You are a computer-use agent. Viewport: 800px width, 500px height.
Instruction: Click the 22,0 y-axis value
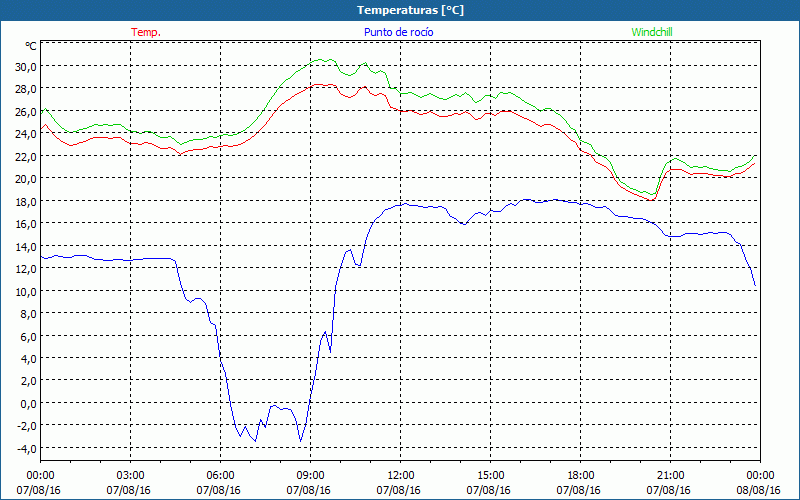26,157
